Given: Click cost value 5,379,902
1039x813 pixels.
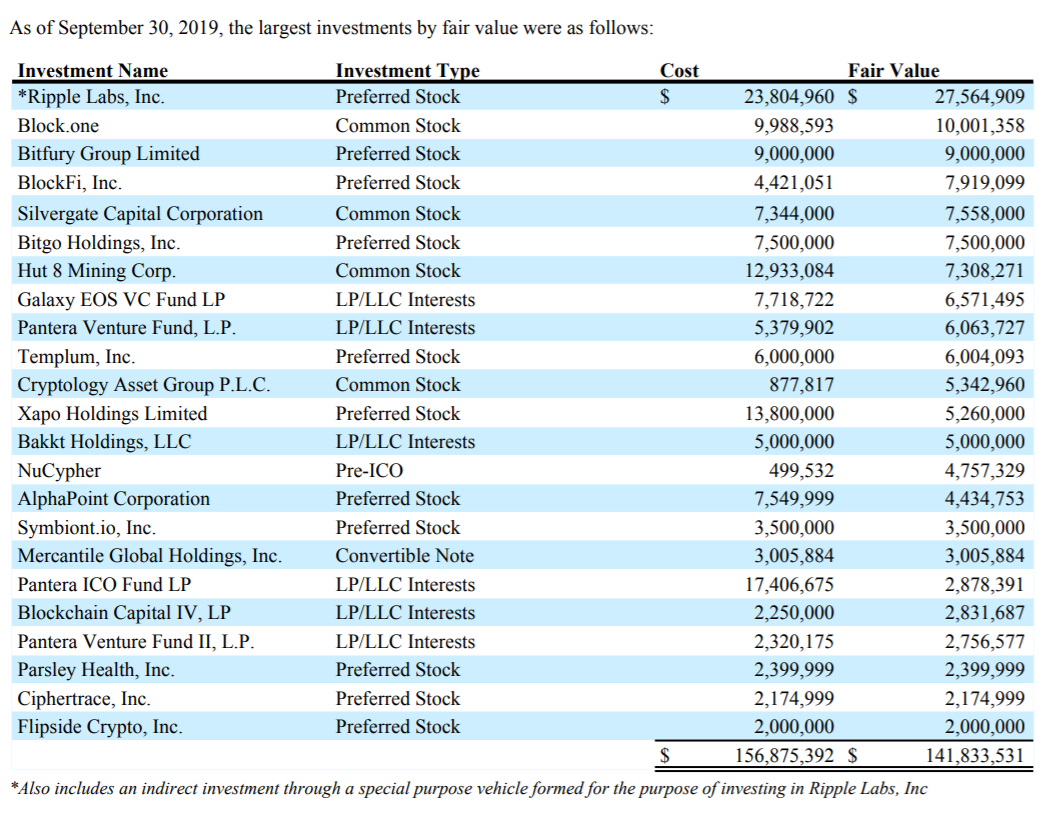Looking at the screenshot, I should point(794,328).
